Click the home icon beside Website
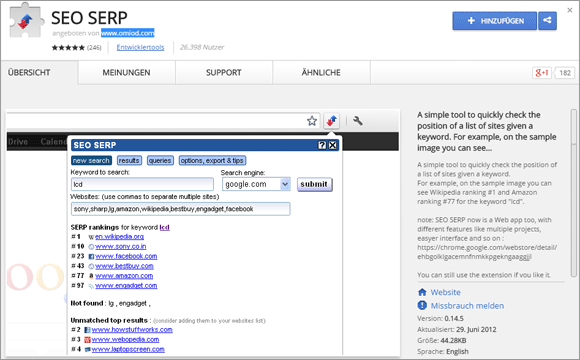 [x=422, y=292]
